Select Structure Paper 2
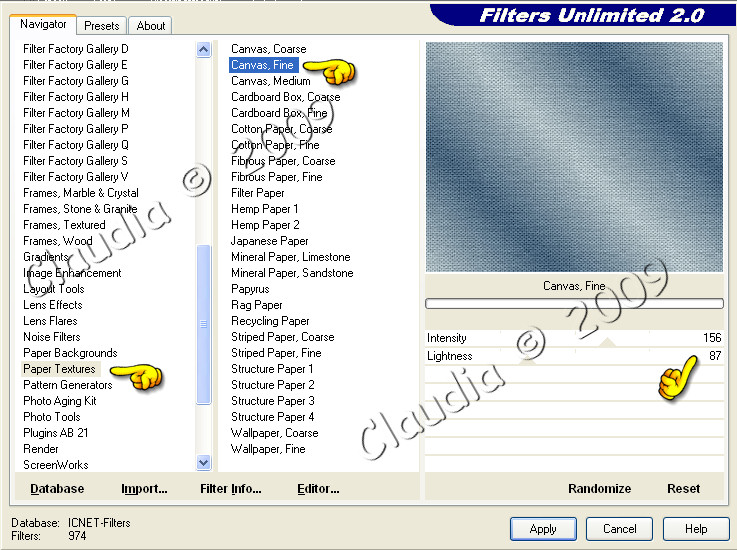The width and height of the screenshot is (737, 550). pyautogui.click(x=273, y=385)
